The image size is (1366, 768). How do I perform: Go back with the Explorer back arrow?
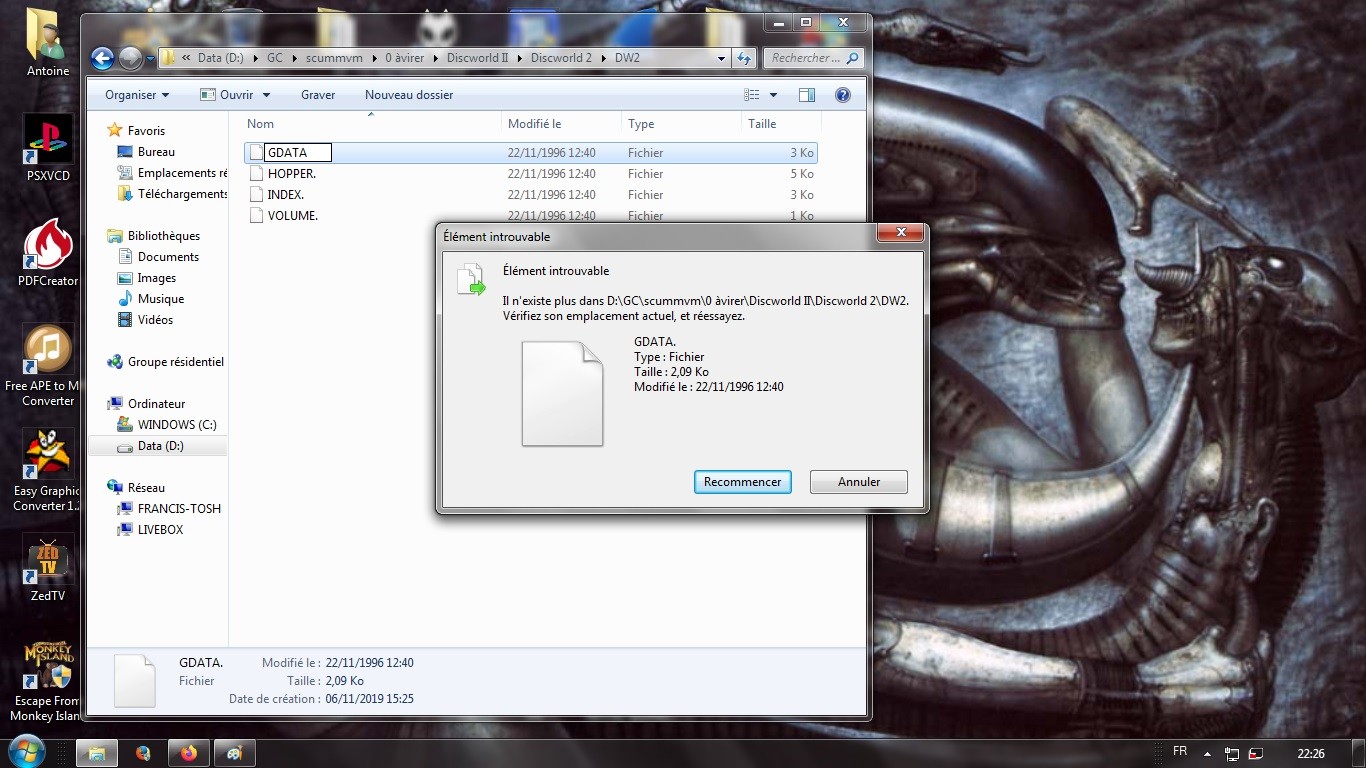click(102, 58)
